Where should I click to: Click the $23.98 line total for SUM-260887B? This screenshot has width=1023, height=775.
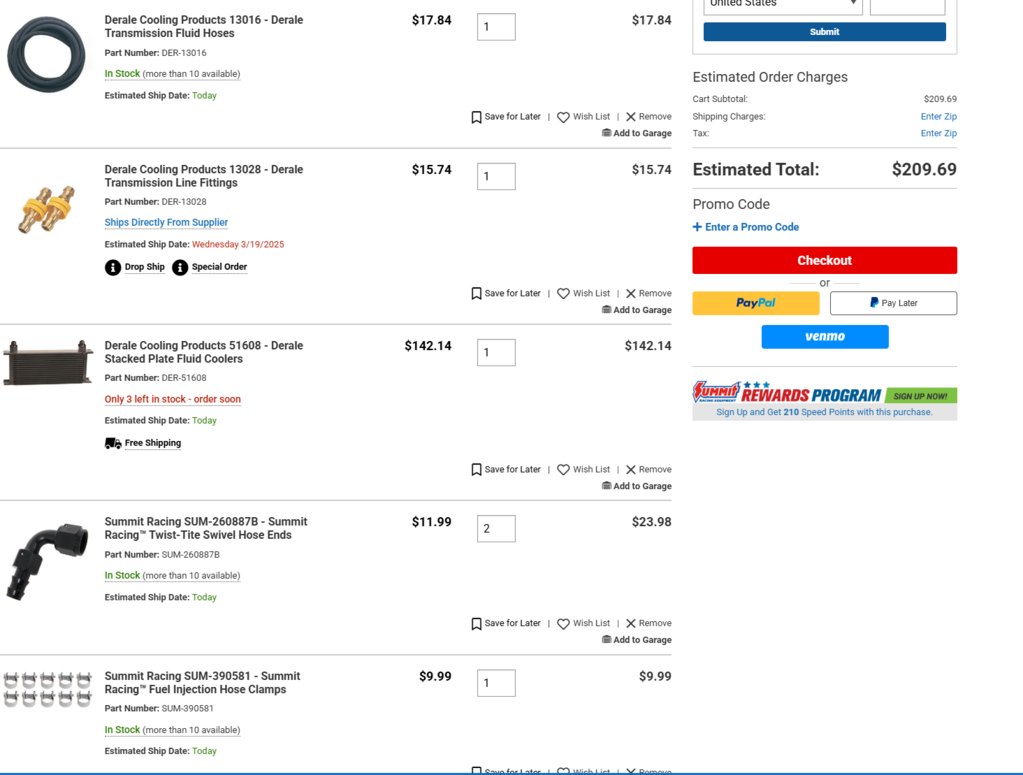pos(651,522)
